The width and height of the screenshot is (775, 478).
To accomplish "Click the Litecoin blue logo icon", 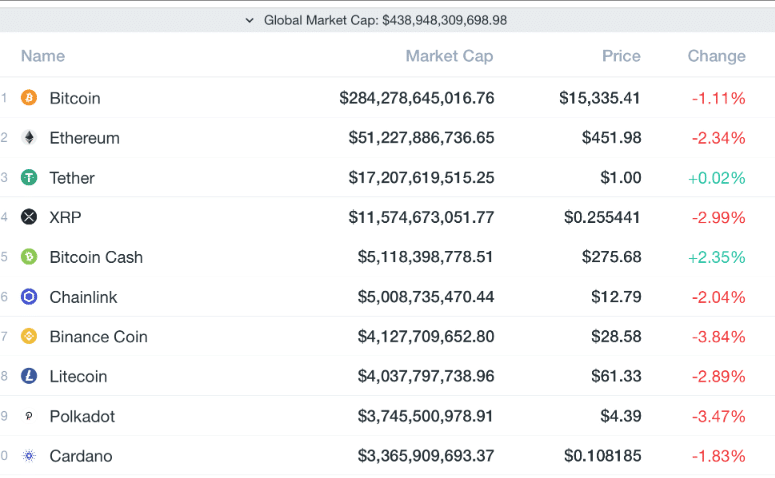I will (29, 376).
